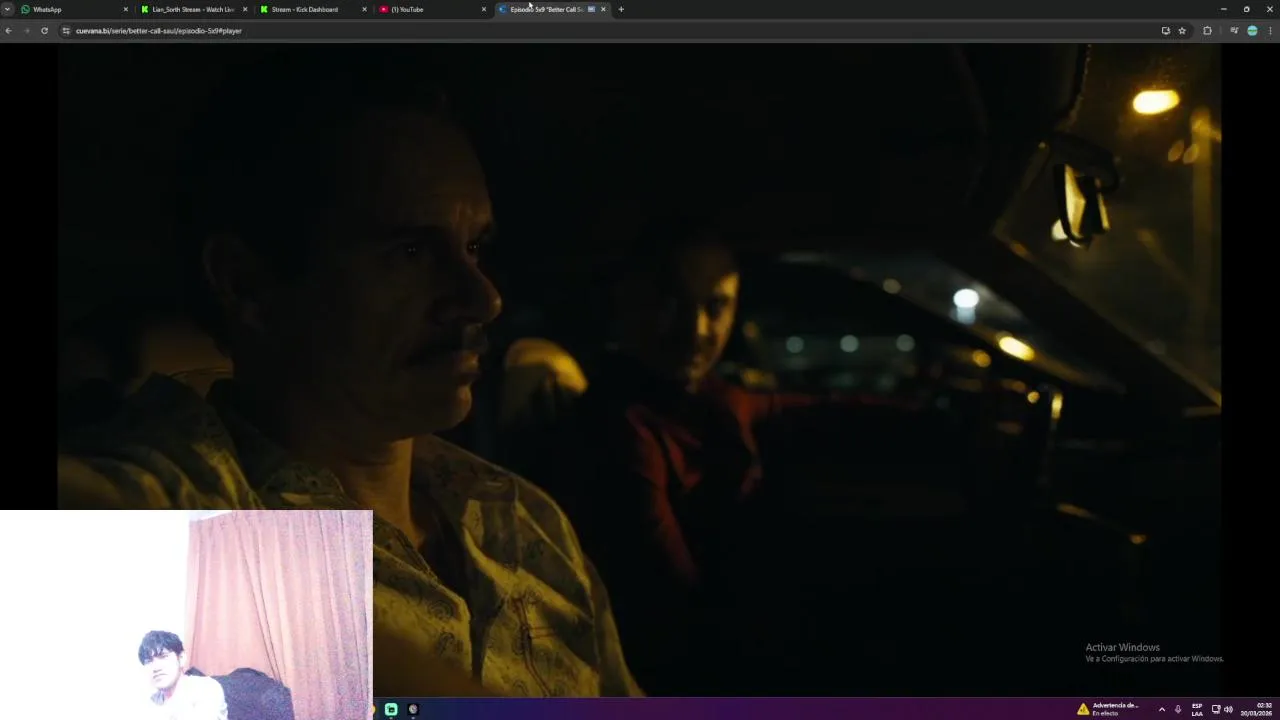
Task: Open the clock showing 02:32
Action: (1257, 709)
